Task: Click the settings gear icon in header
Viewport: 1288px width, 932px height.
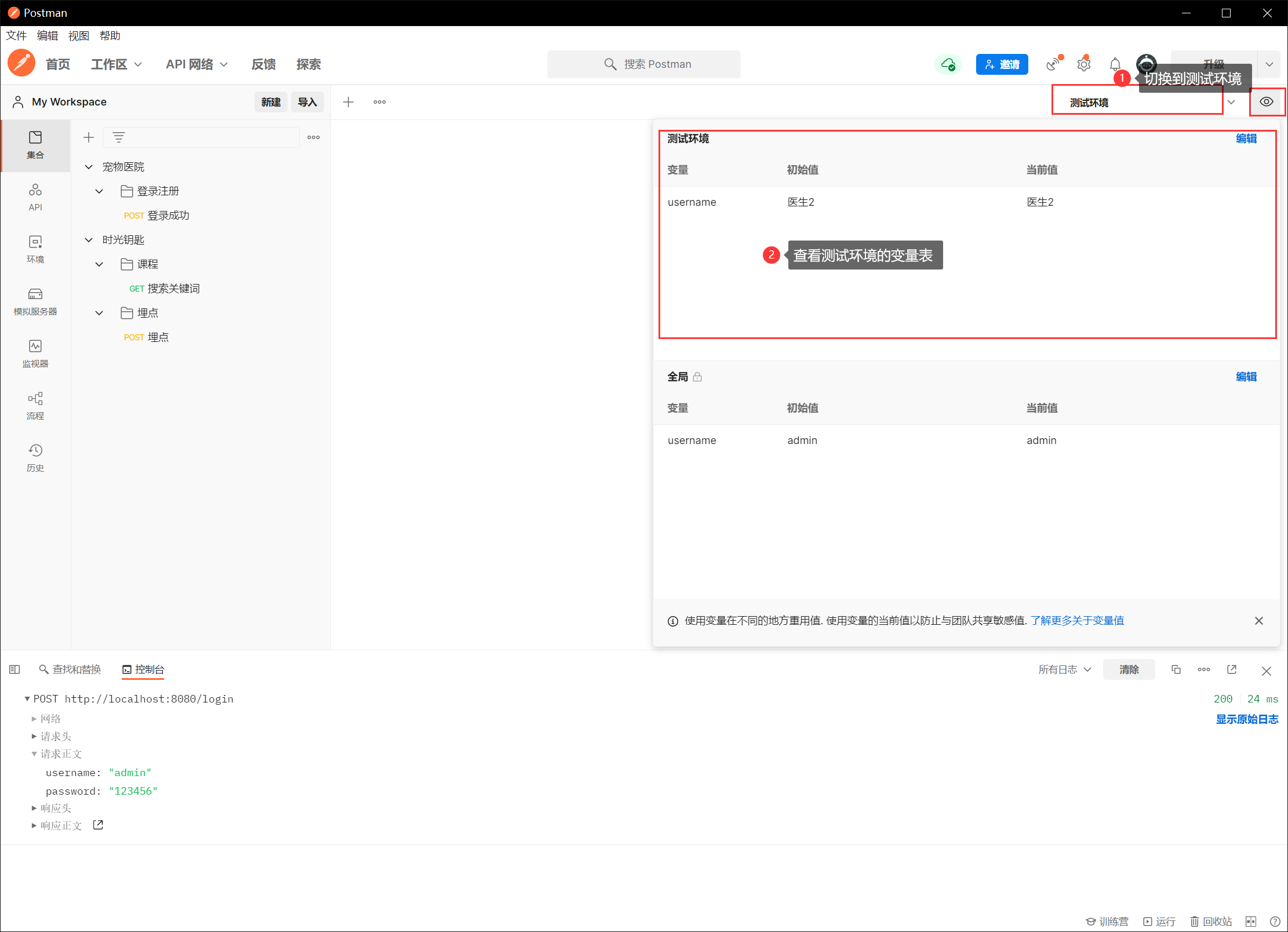Action: (1083, 64)
